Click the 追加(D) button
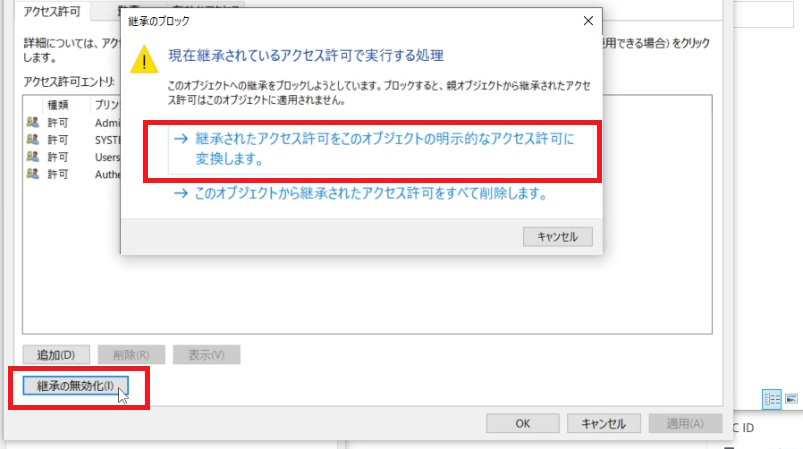The image size is (803, 449). coord(56,355)
